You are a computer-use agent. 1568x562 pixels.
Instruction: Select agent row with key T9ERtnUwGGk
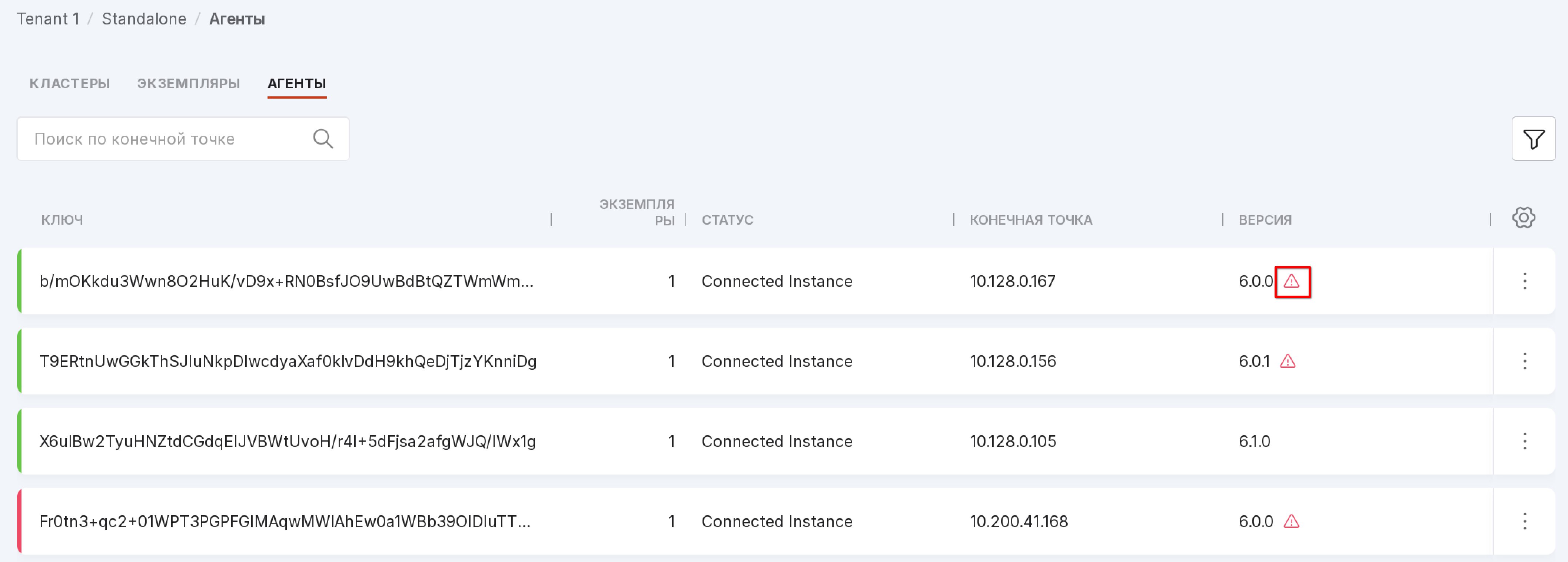pyautogui.click(x=287, y=362)
